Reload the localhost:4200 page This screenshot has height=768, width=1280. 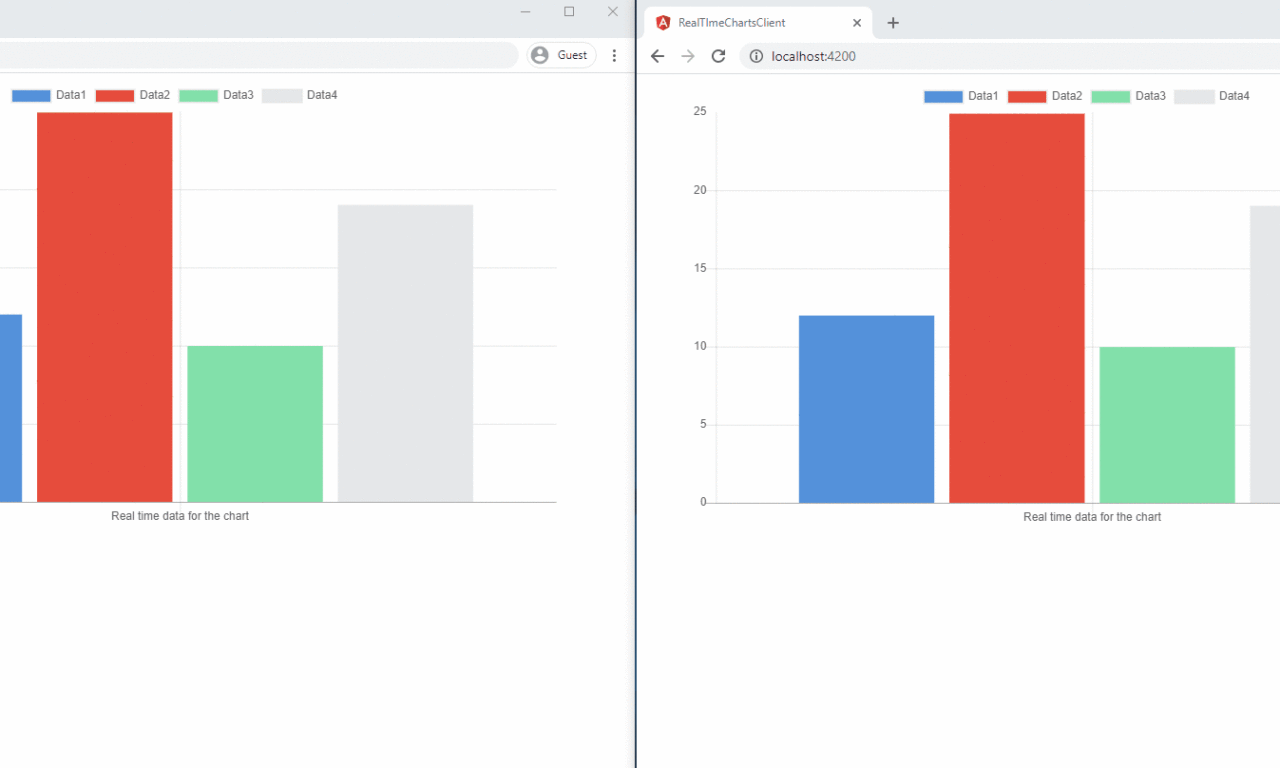[x=718, y=56]
